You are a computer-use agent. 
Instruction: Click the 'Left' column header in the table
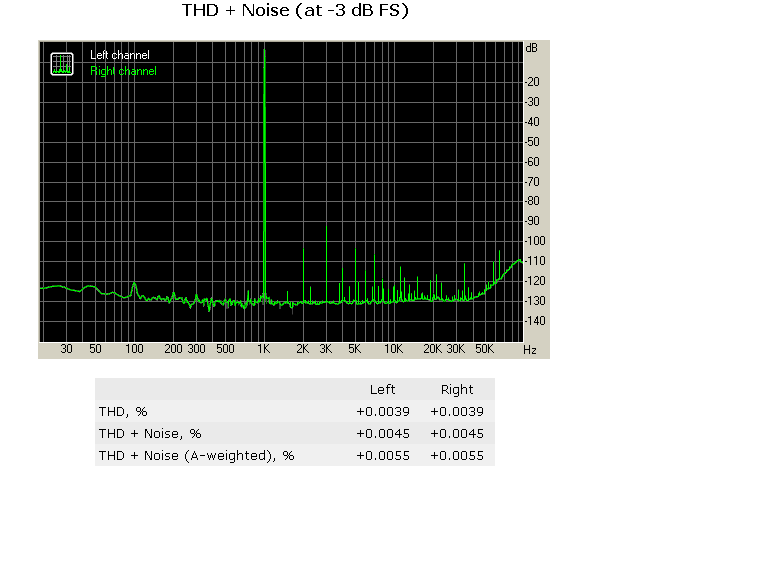(x=383, y=389)
